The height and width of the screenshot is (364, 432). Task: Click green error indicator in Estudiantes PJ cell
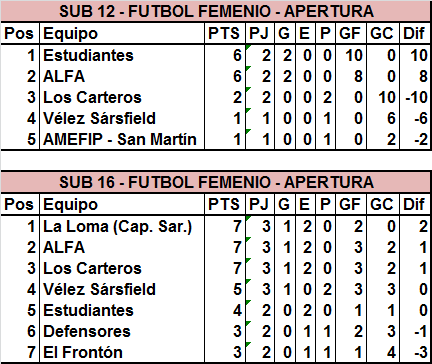[248, 47]
